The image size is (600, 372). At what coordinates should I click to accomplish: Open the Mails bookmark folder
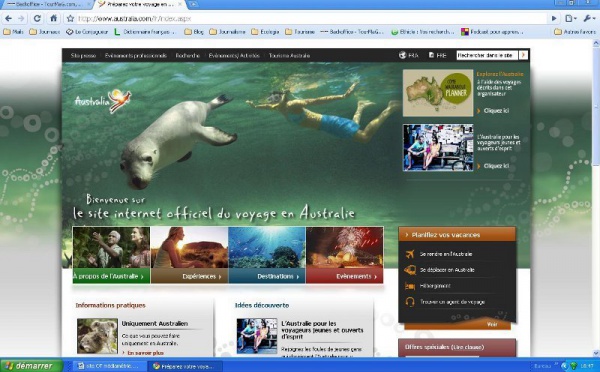pyautogui.click(x=13, y=32)
